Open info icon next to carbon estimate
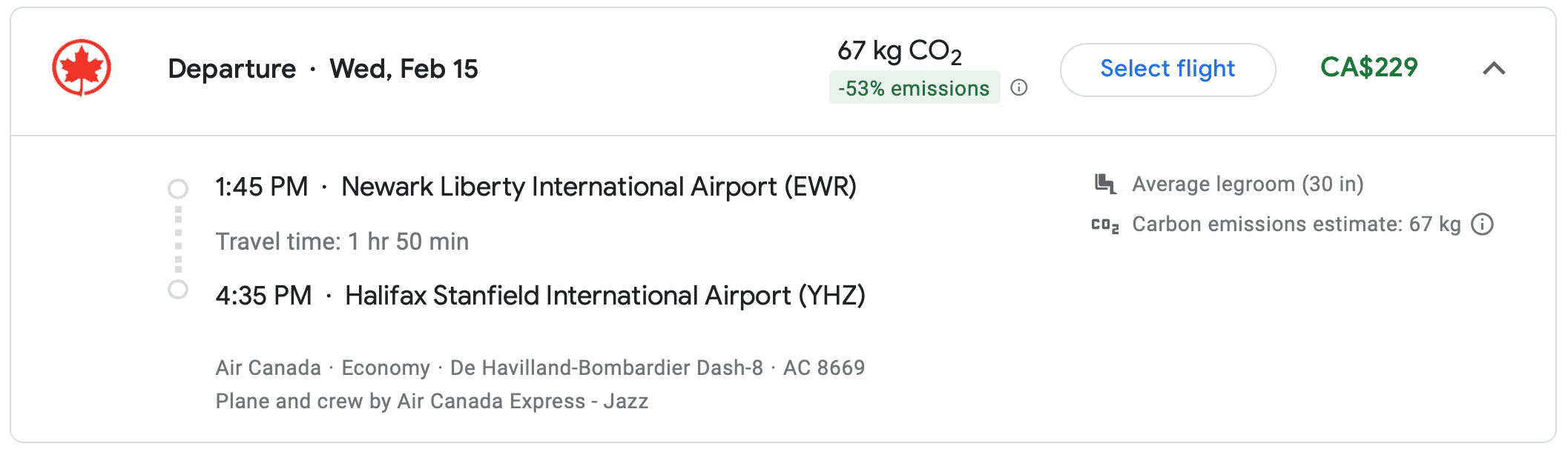The image size is (1568, 452). [x=1482, y=225]
